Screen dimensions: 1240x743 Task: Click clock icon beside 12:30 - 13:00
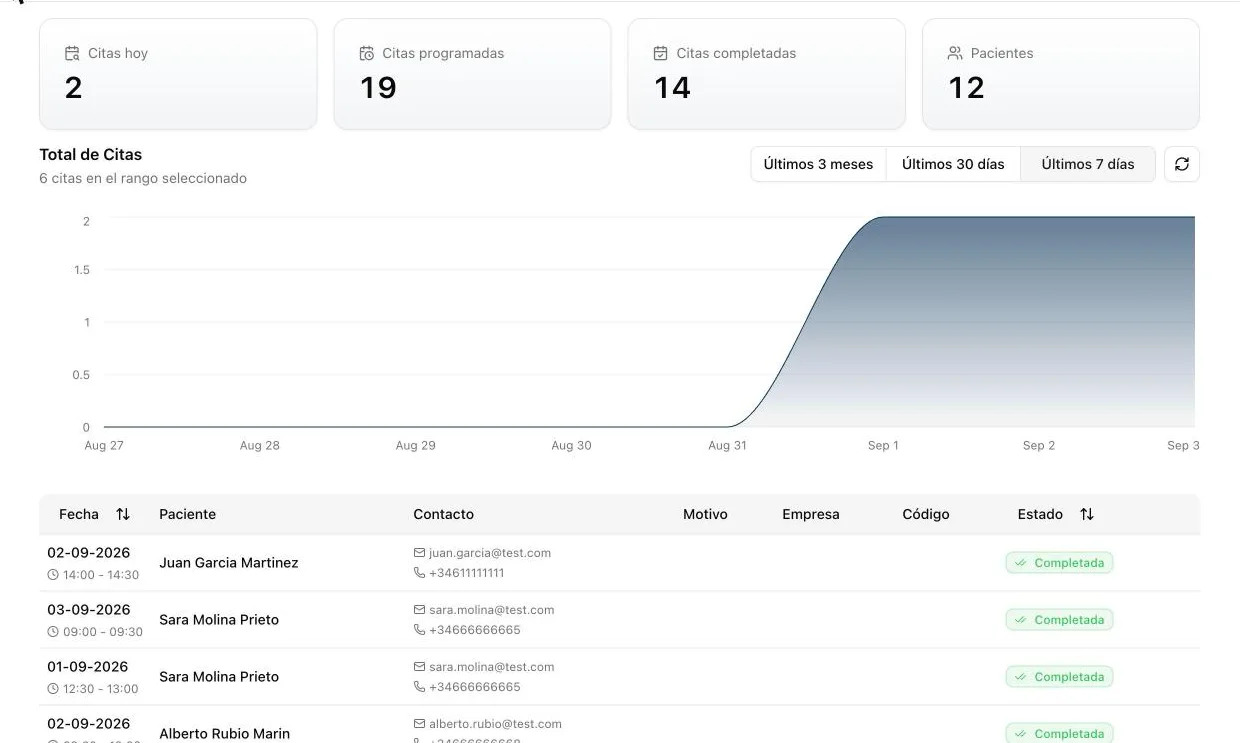(53, 689)
